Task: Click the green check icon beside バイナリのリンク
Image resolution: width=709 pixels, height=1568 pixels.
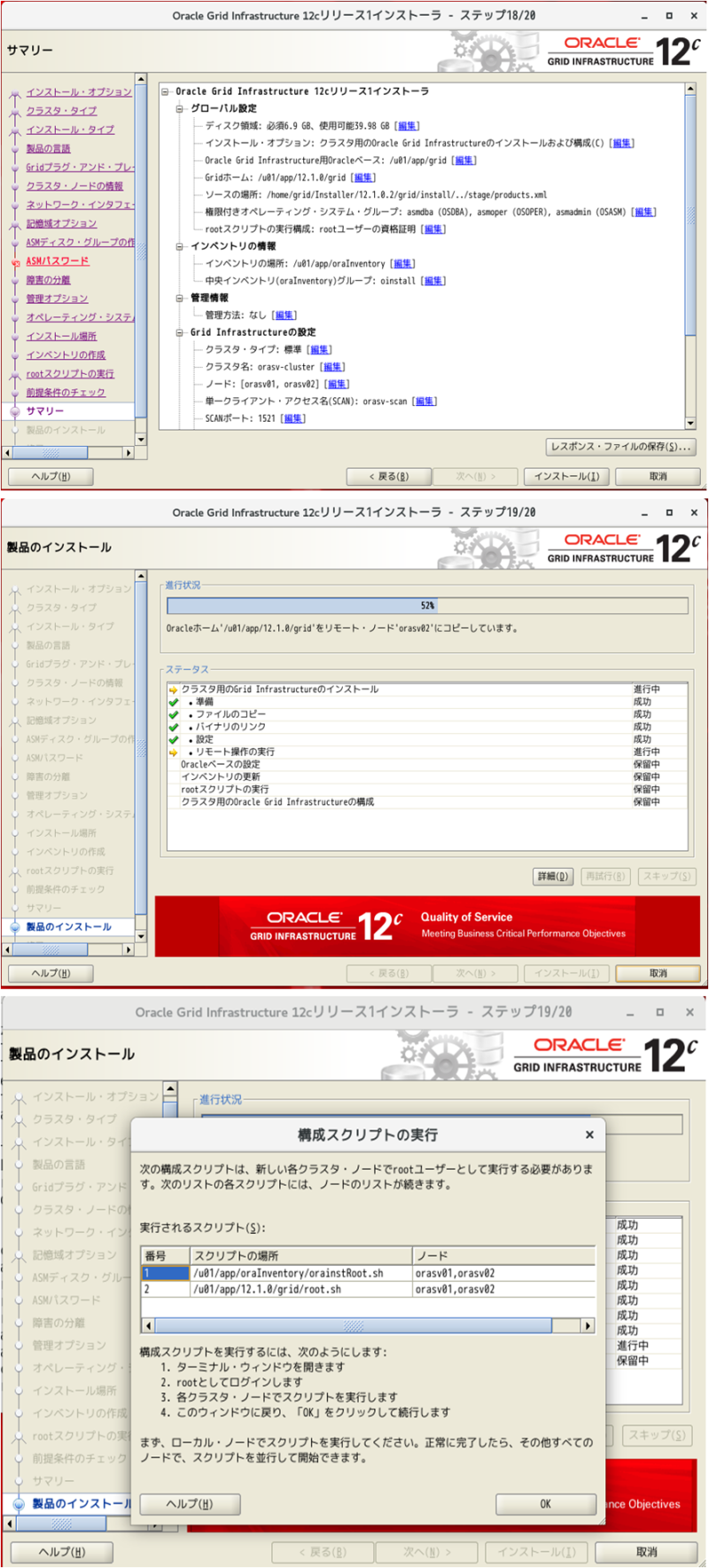Action: [174, 727]
